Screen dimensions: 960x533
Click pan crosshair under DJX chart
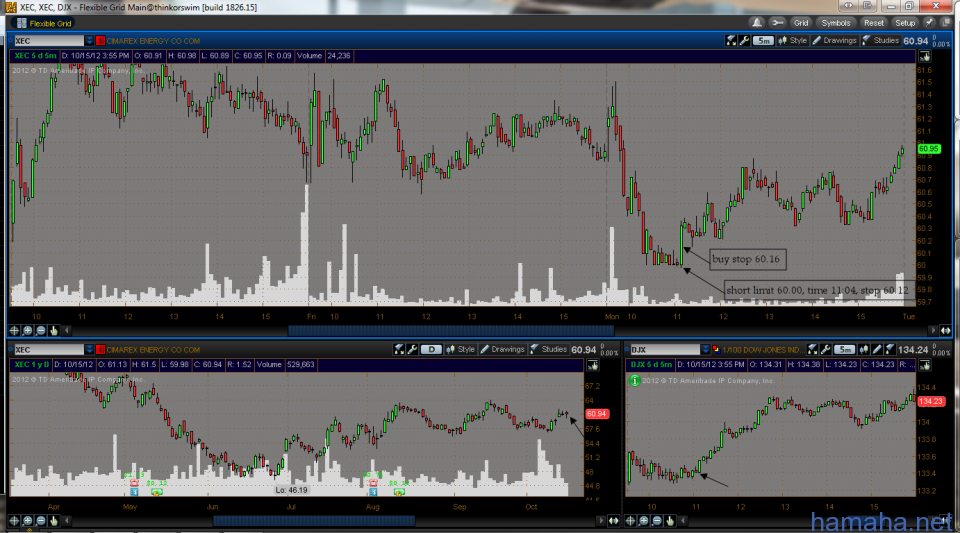coord(630,521)
